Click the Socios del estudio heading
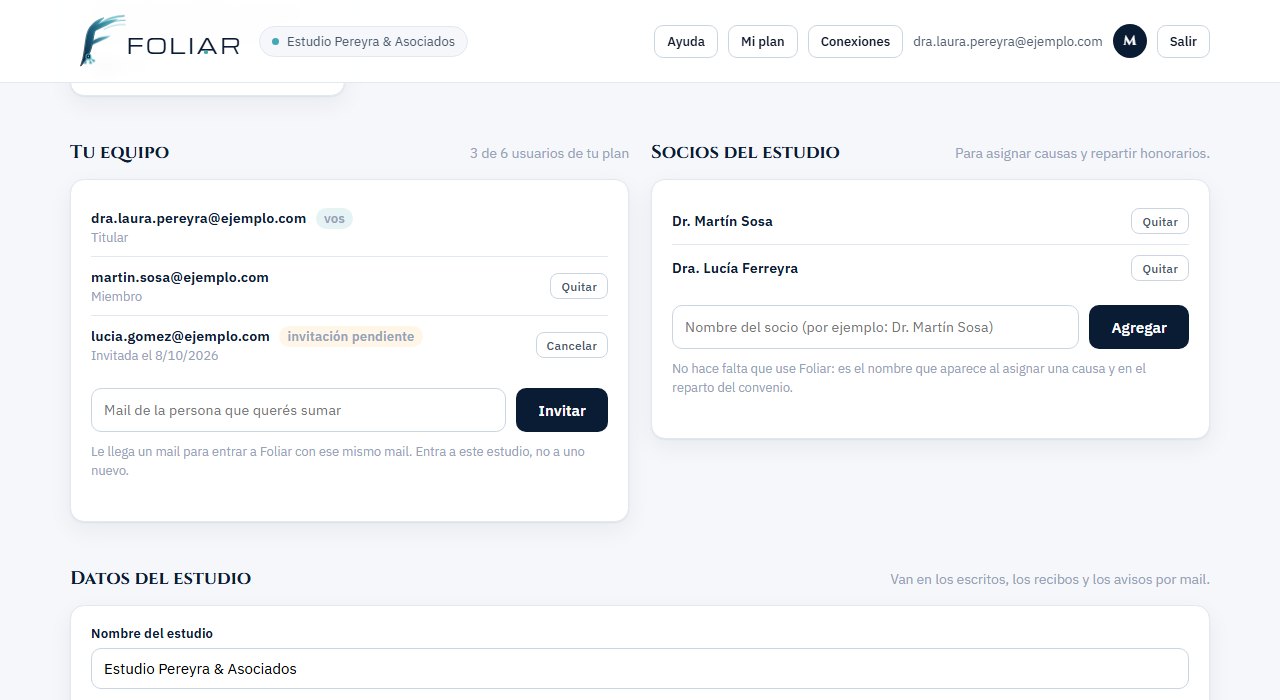Viewport: 1280px width, 700px height. coord(745,152)
